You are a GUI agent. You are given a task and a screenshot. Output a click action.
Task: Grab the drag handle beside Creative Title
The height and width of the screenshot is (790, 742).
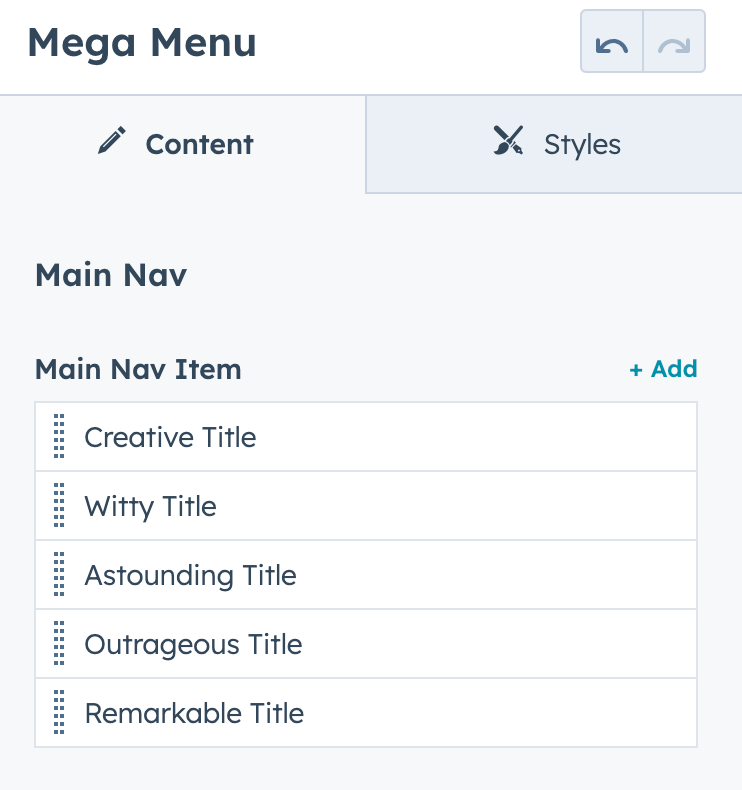(x=59, y=437)
